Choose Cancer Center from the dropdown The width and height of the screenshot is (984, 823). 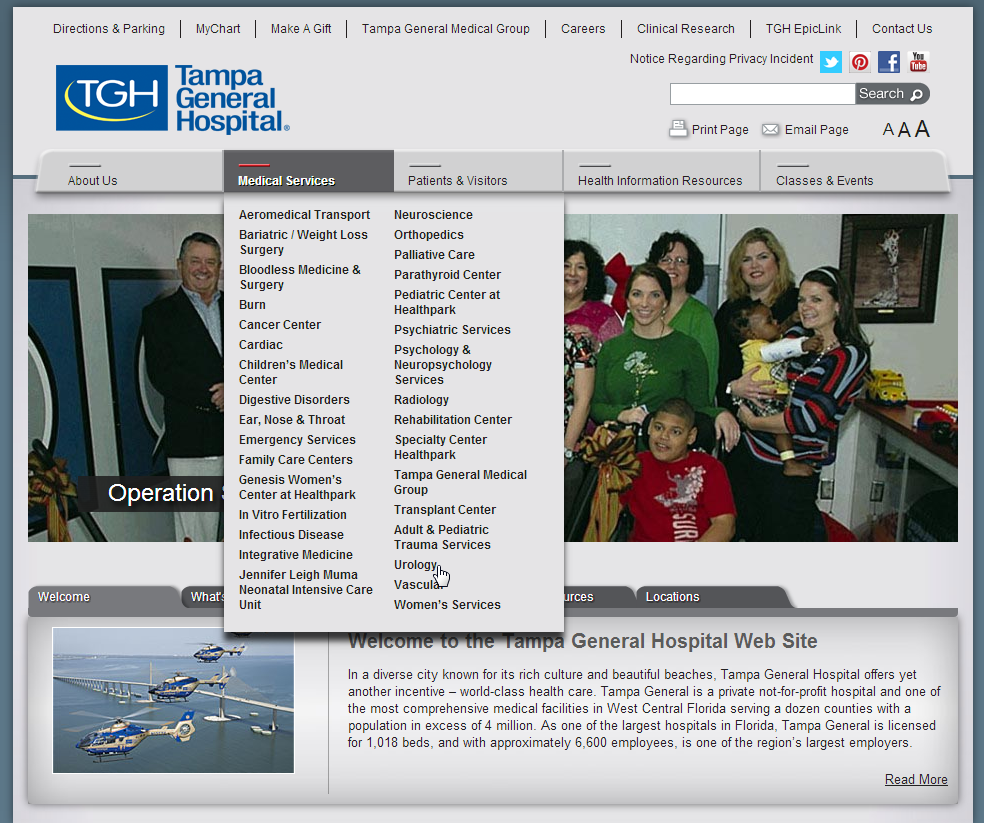[280, 325]
